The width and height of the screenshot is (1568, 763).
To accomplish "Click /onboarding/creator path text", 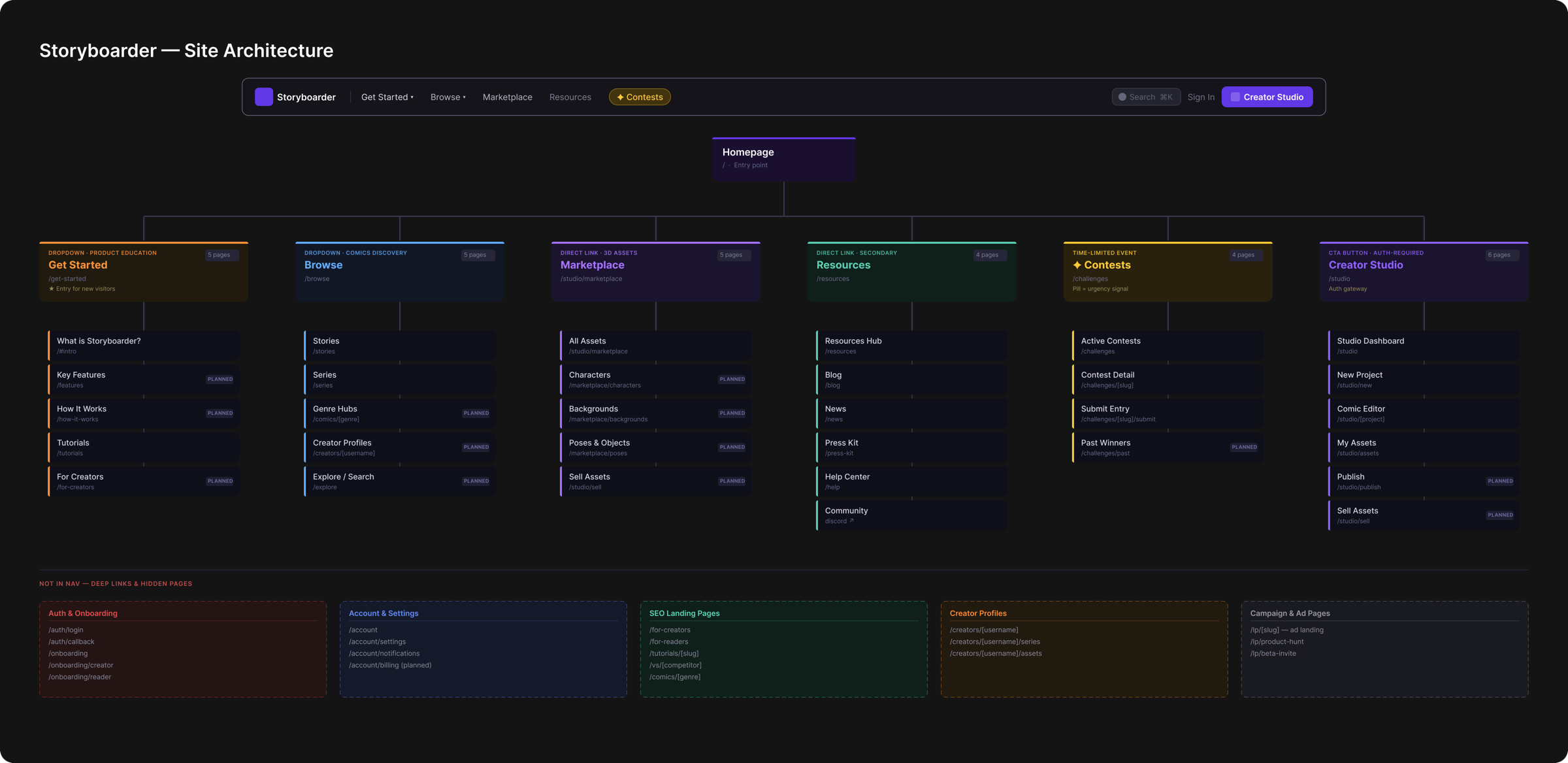I will click(81, 665).
